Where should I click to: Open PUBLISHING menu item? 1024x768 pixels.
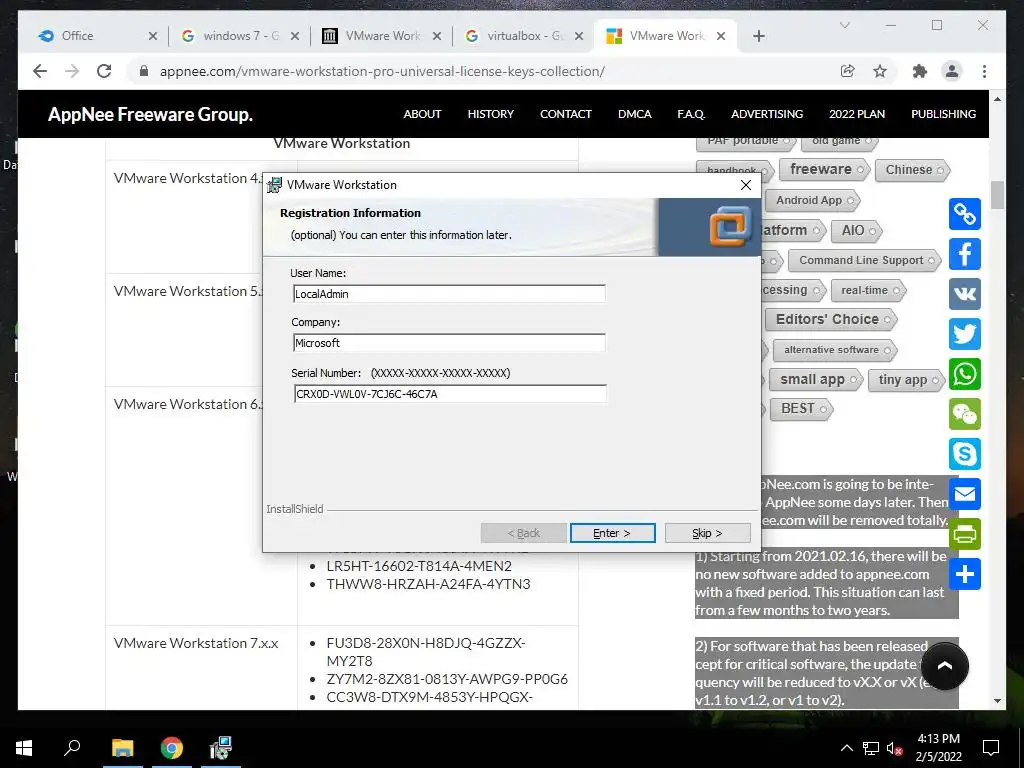pyautogui.click(x=944, y=114)
